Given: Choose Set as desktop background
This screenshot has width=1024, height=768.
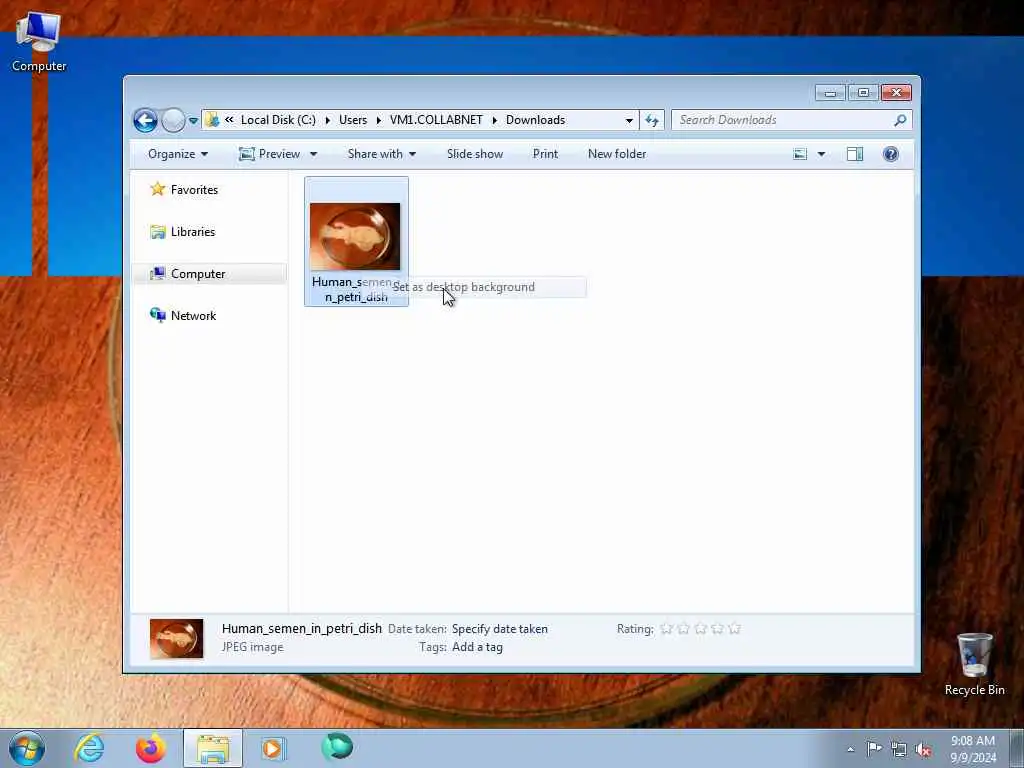Looking at the screenshot, I should pyautogui.click(x=464, y=287).
